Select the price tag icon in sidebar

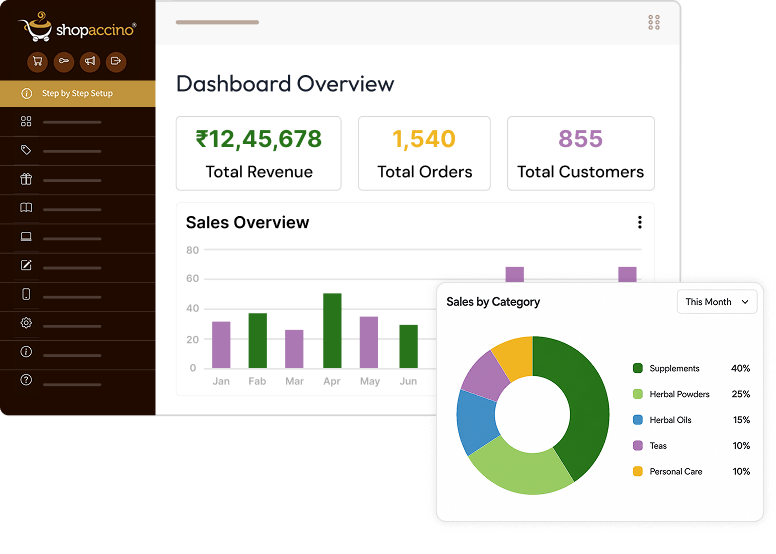pos(26,150)
